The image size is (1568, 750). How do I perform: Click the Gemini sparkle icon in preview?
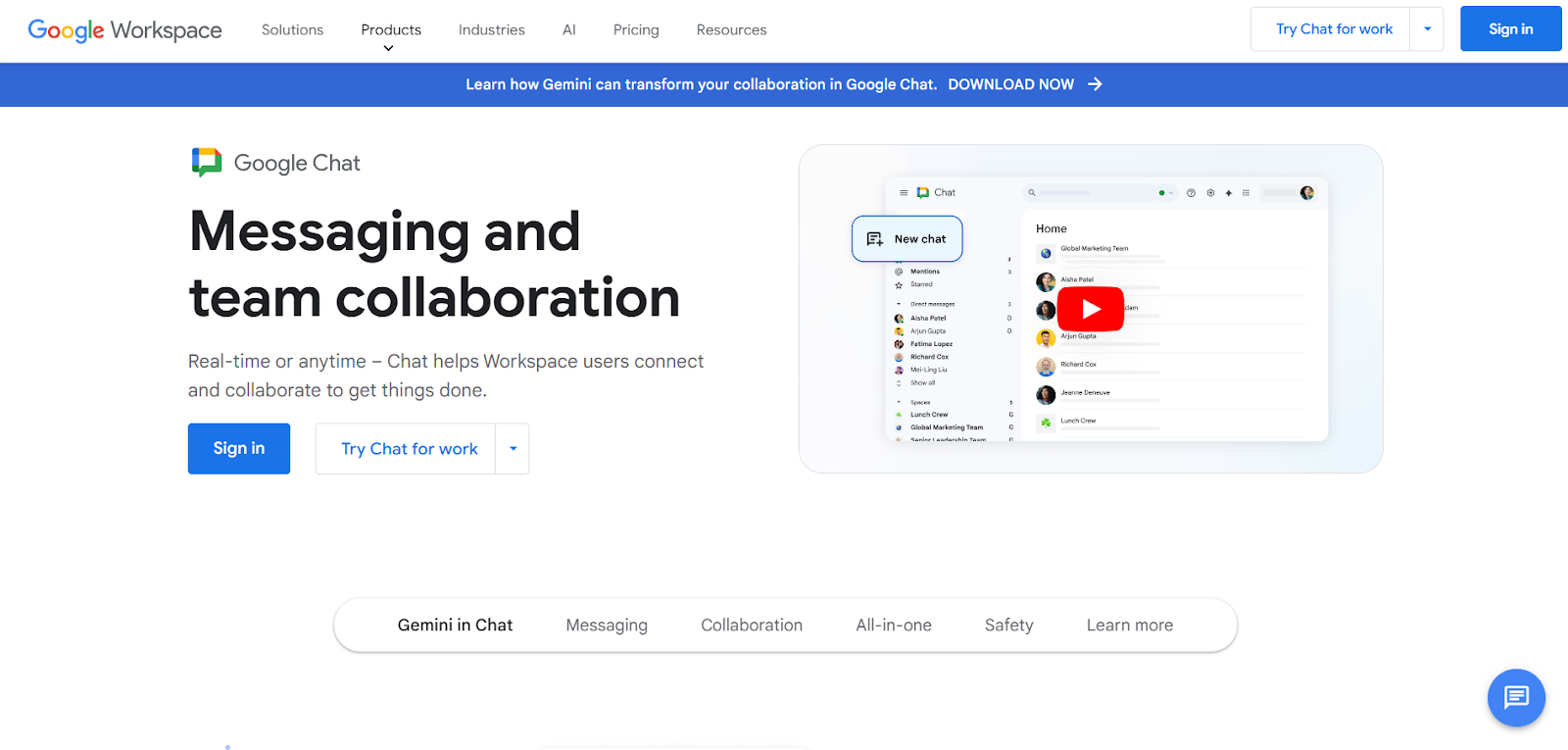pyautogui.click(x=1228, y=193)
